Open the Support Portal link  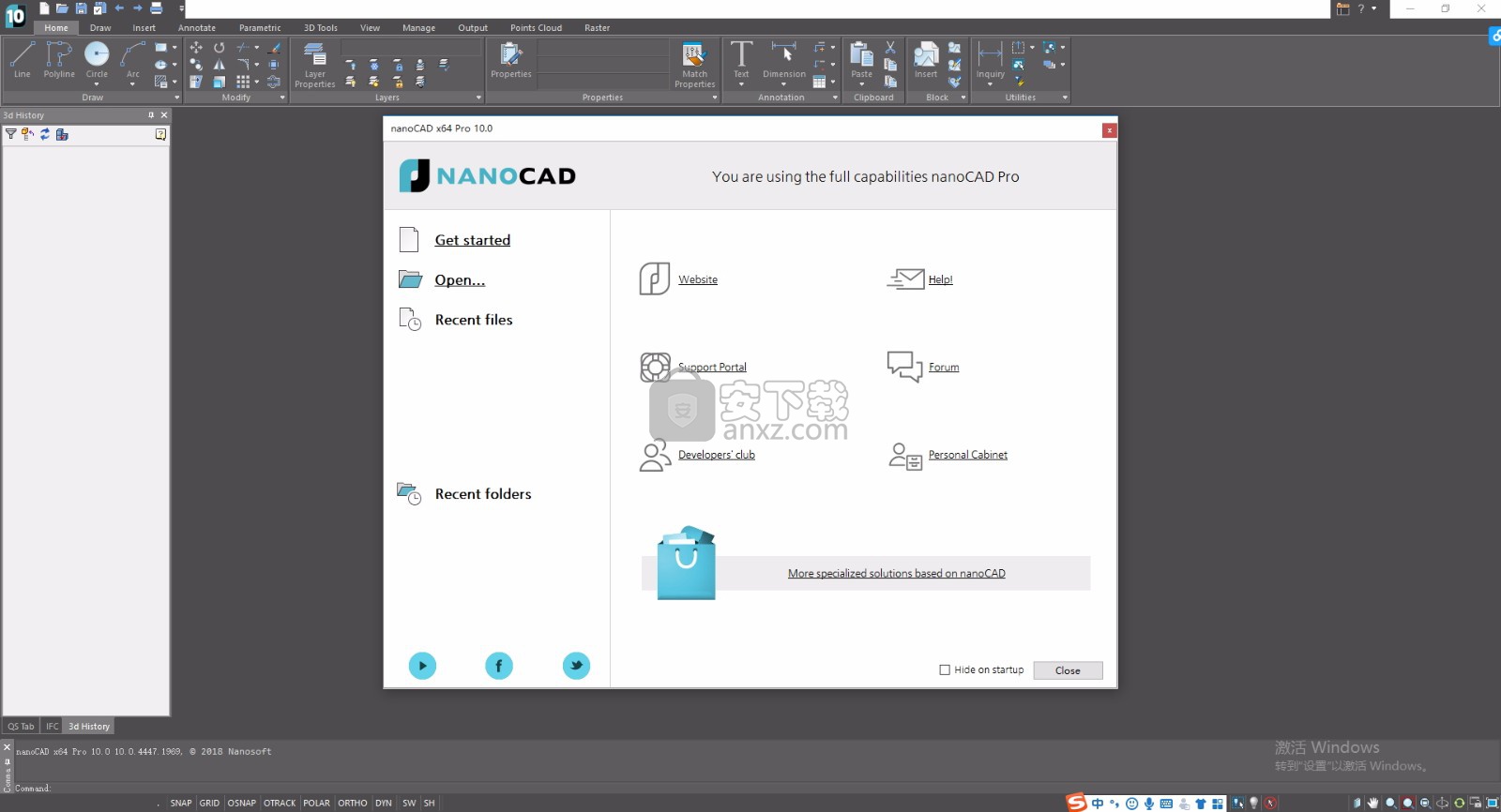click(712, 367)
